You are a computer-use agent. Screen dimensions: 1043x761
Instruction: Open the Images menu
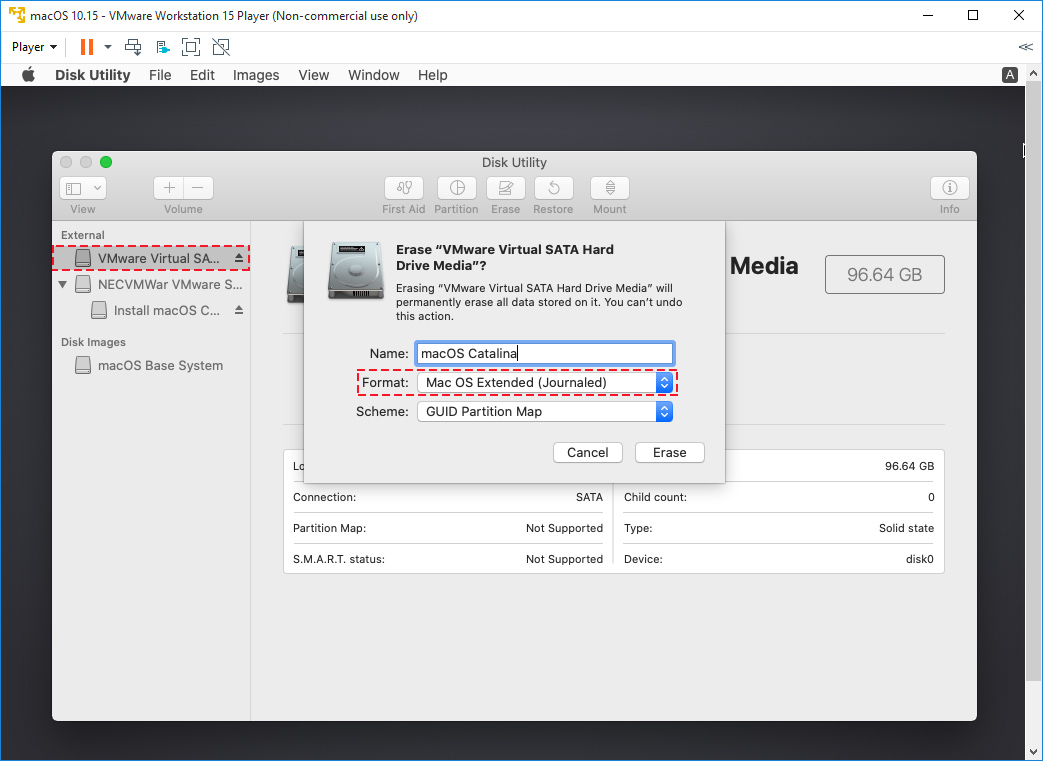[256, 75]
